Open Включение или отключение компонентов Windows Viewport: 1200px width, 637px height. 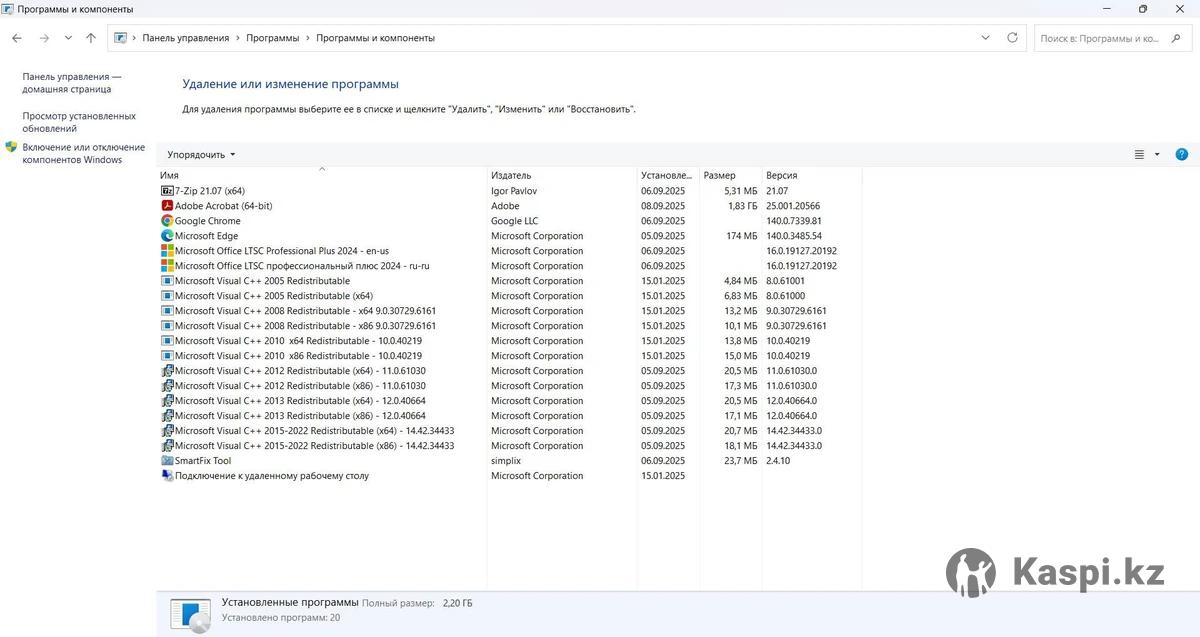coord(83,153)
